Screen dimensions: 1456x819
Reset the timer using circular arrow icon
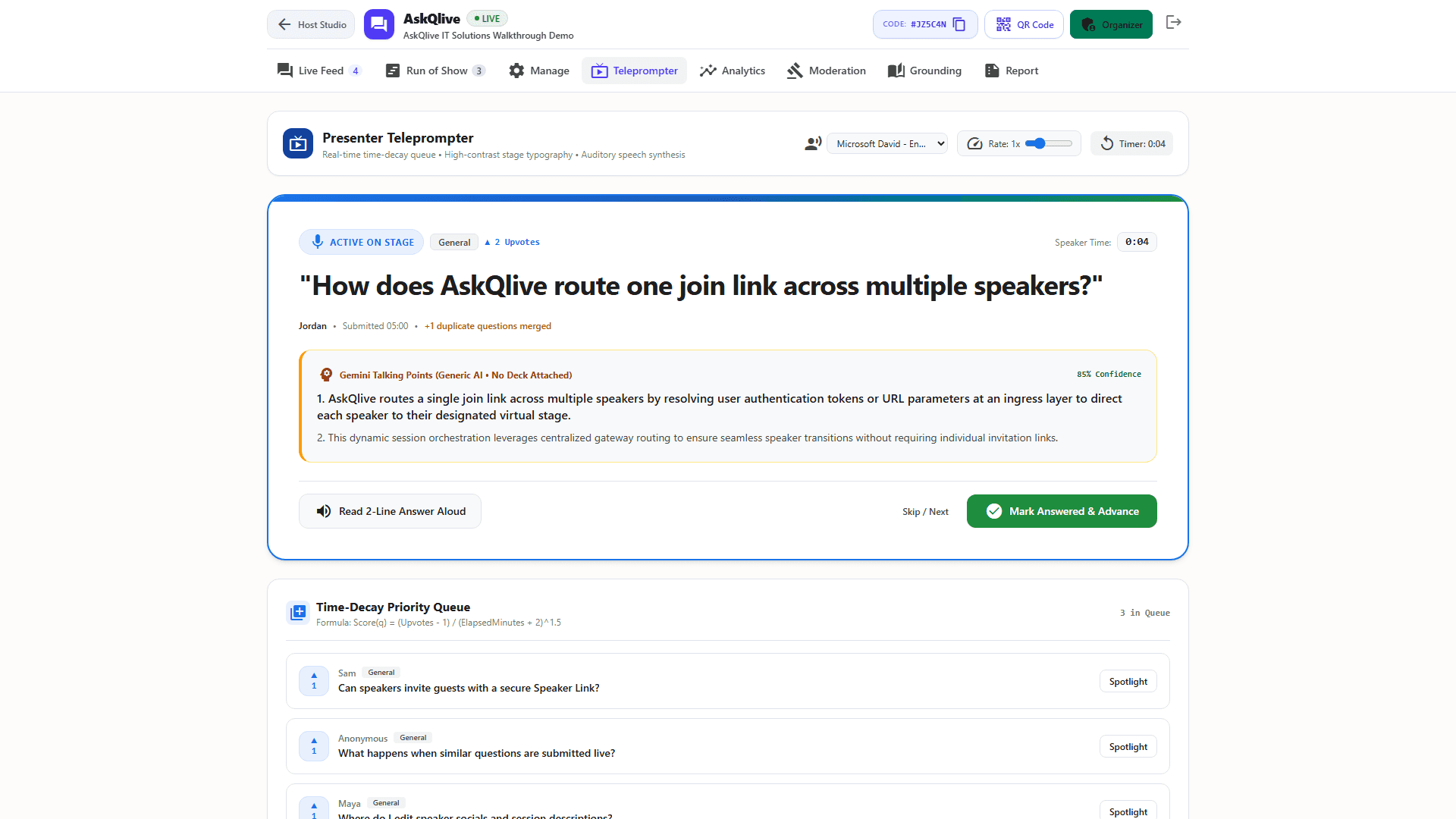point(1107,143)
